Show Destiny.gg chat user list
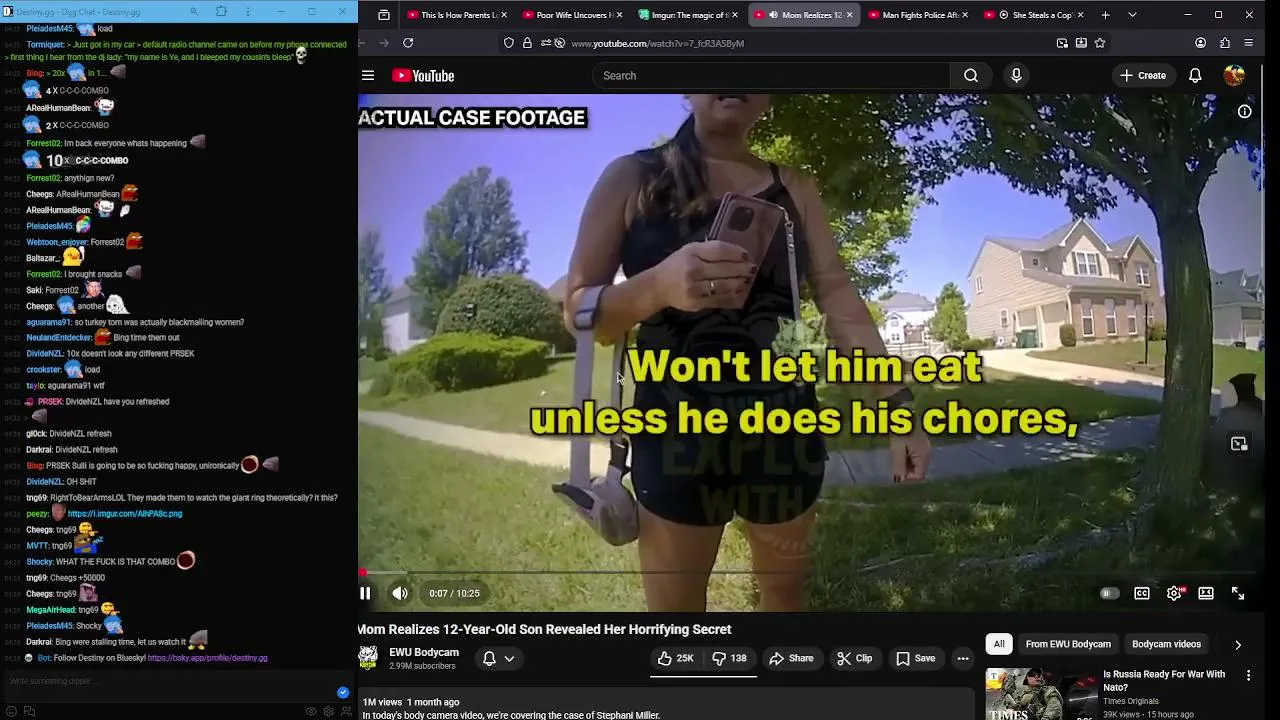The height and width of the screenshot is (720, 1280). click(x=346, y=712)
